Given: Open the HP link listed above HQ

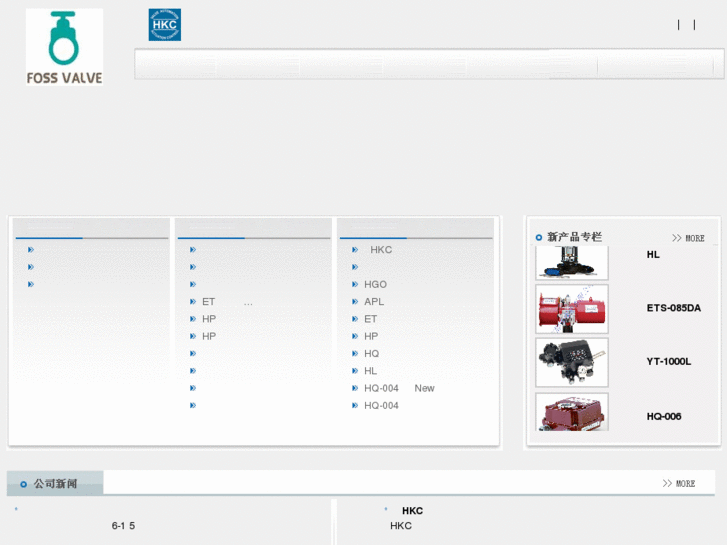Looking at the screenshot, I should (371, 336).
